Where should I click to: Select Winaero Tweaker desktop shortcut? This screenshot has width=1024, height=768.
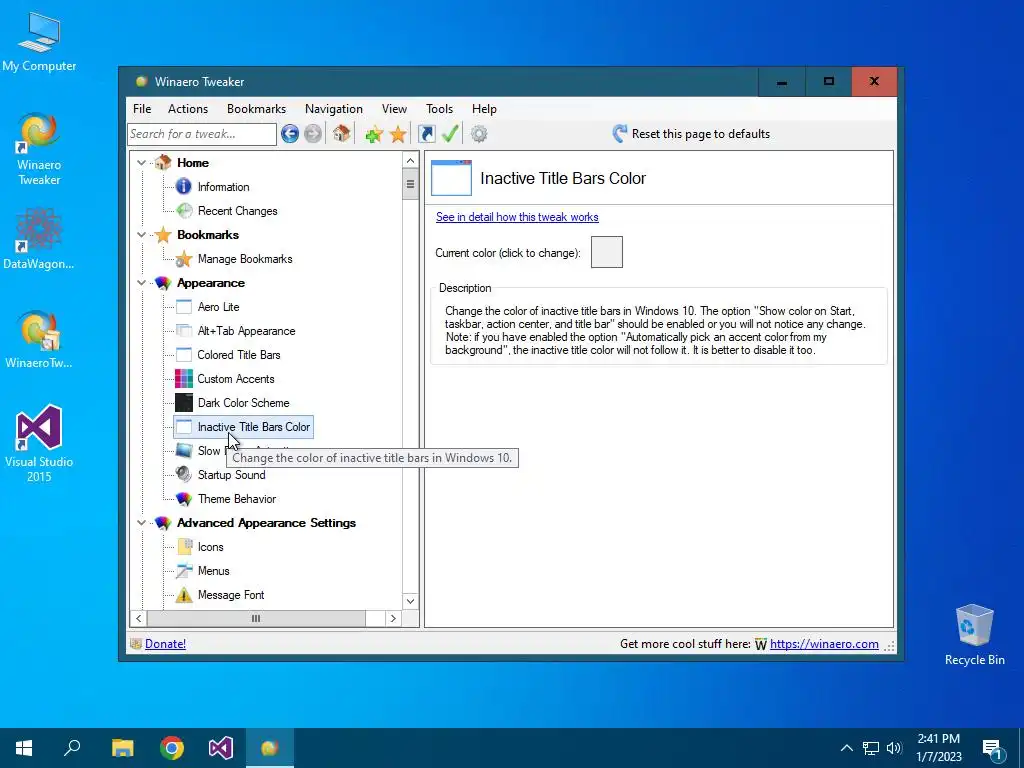click(x=39, y=150)
